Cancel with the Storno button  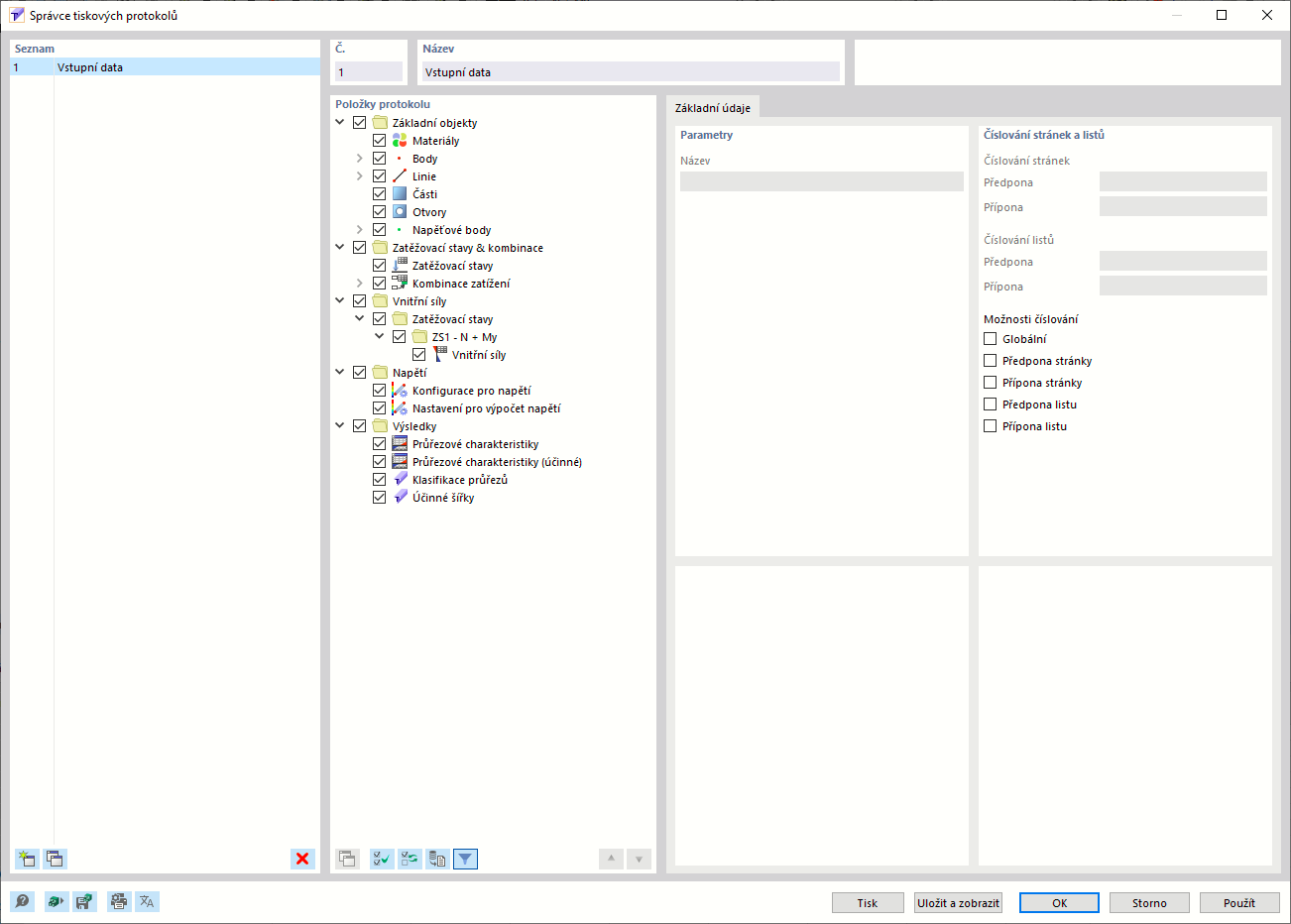pos(1149,903)
